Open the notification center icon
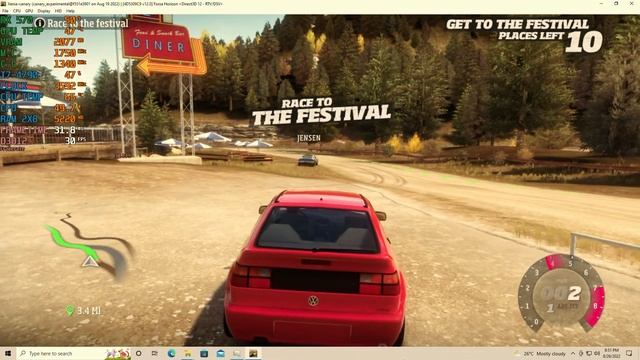The height and width of the screenshot is (360, 640). coord(629,353)
